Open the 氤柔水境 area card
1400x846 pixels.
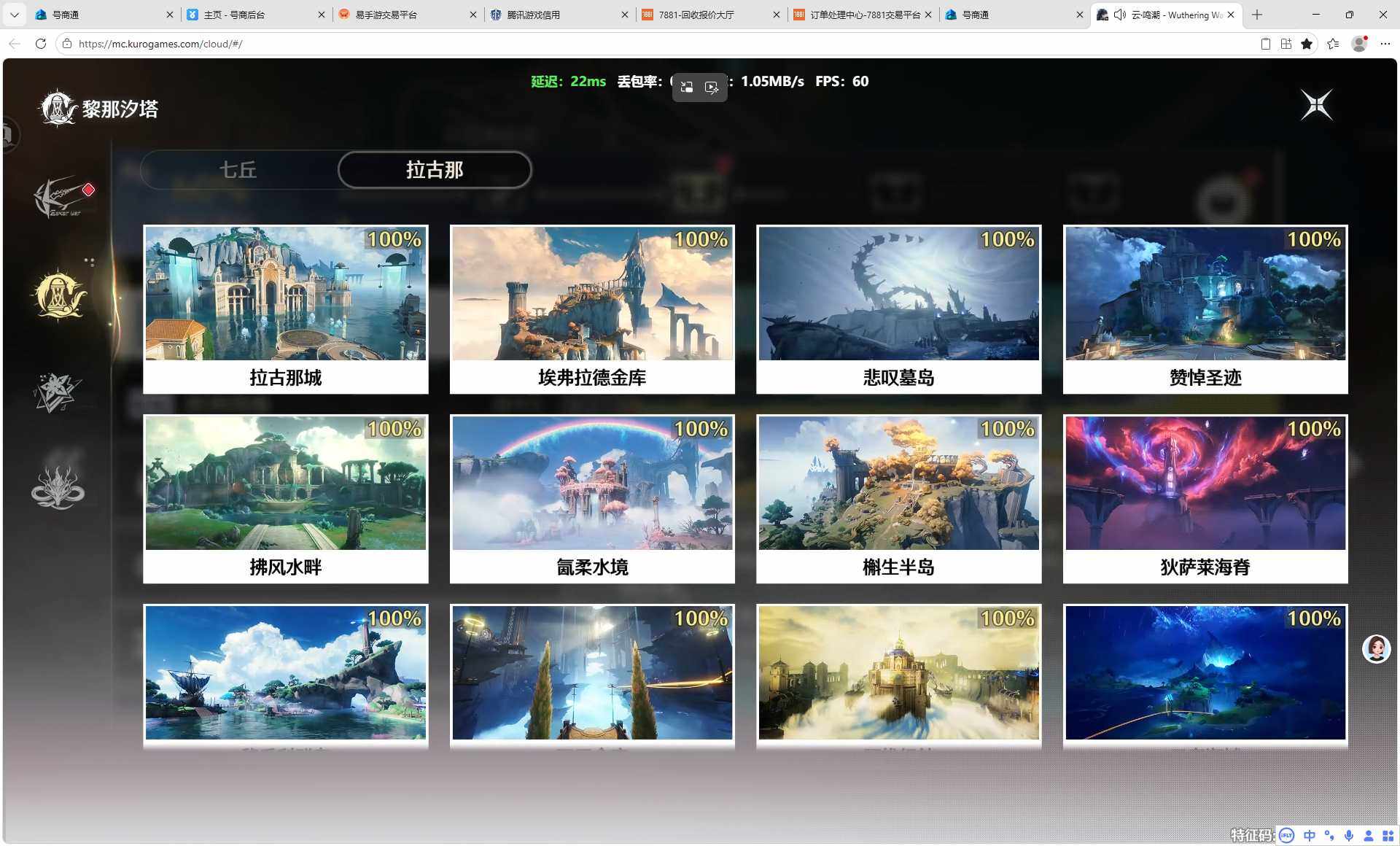[592, 499]
